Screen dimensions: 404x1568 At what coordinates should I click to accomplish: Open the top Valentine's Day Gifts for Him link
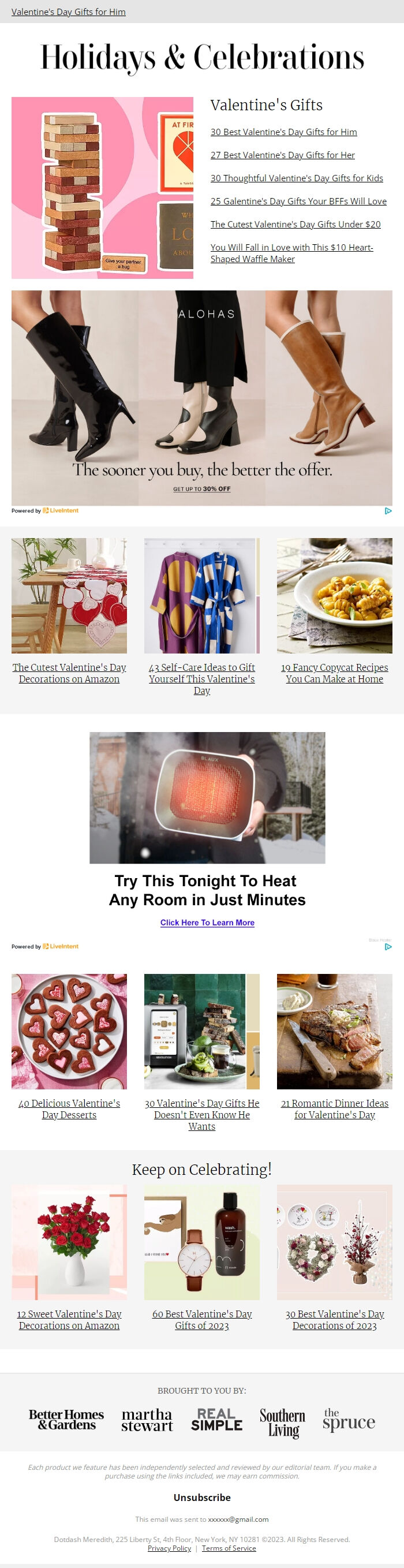pyautogui.click(x=69, y=12)
